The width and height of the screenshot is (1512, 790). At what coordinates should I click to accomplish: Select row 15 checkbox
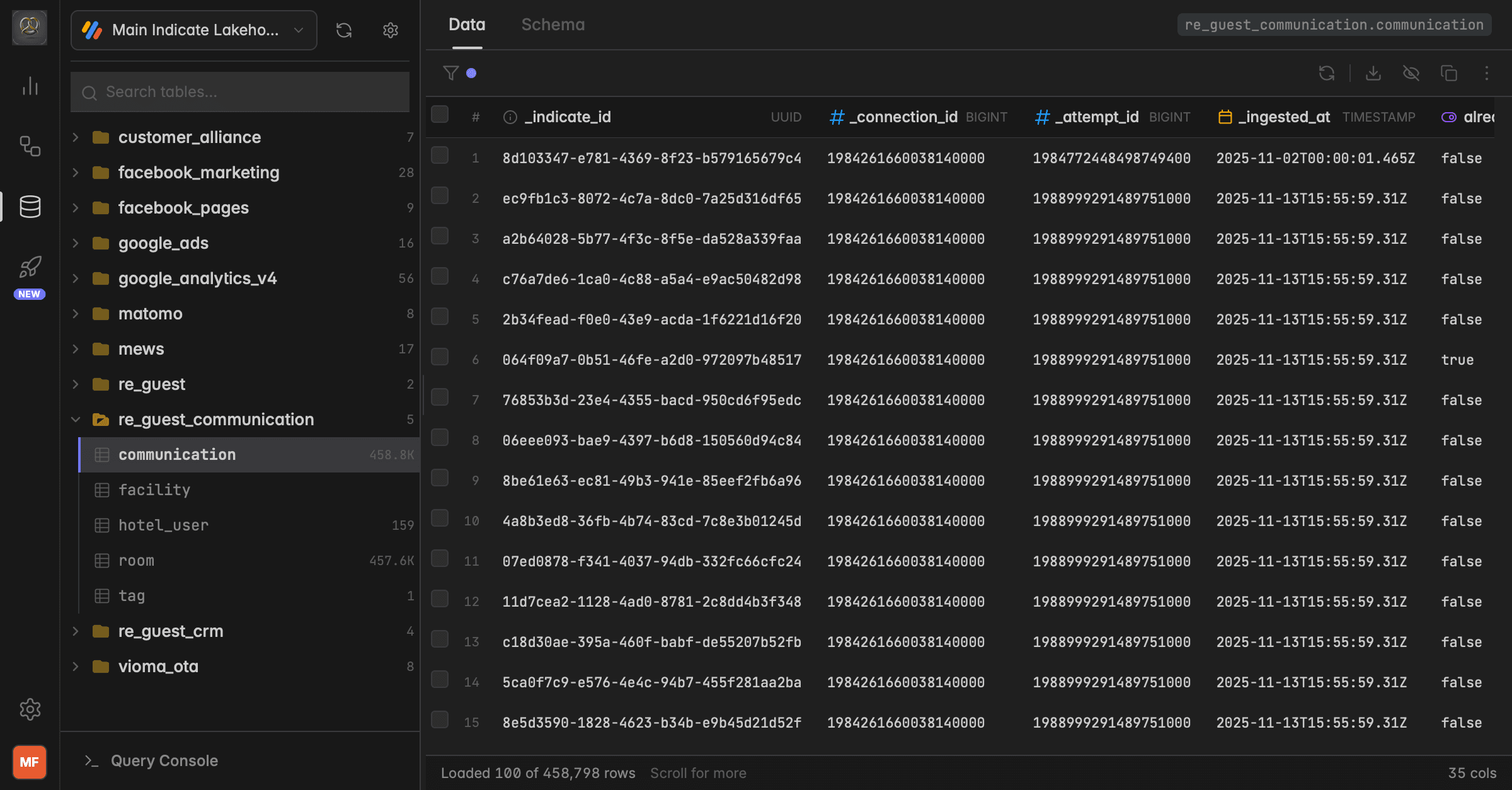(440, 719)
